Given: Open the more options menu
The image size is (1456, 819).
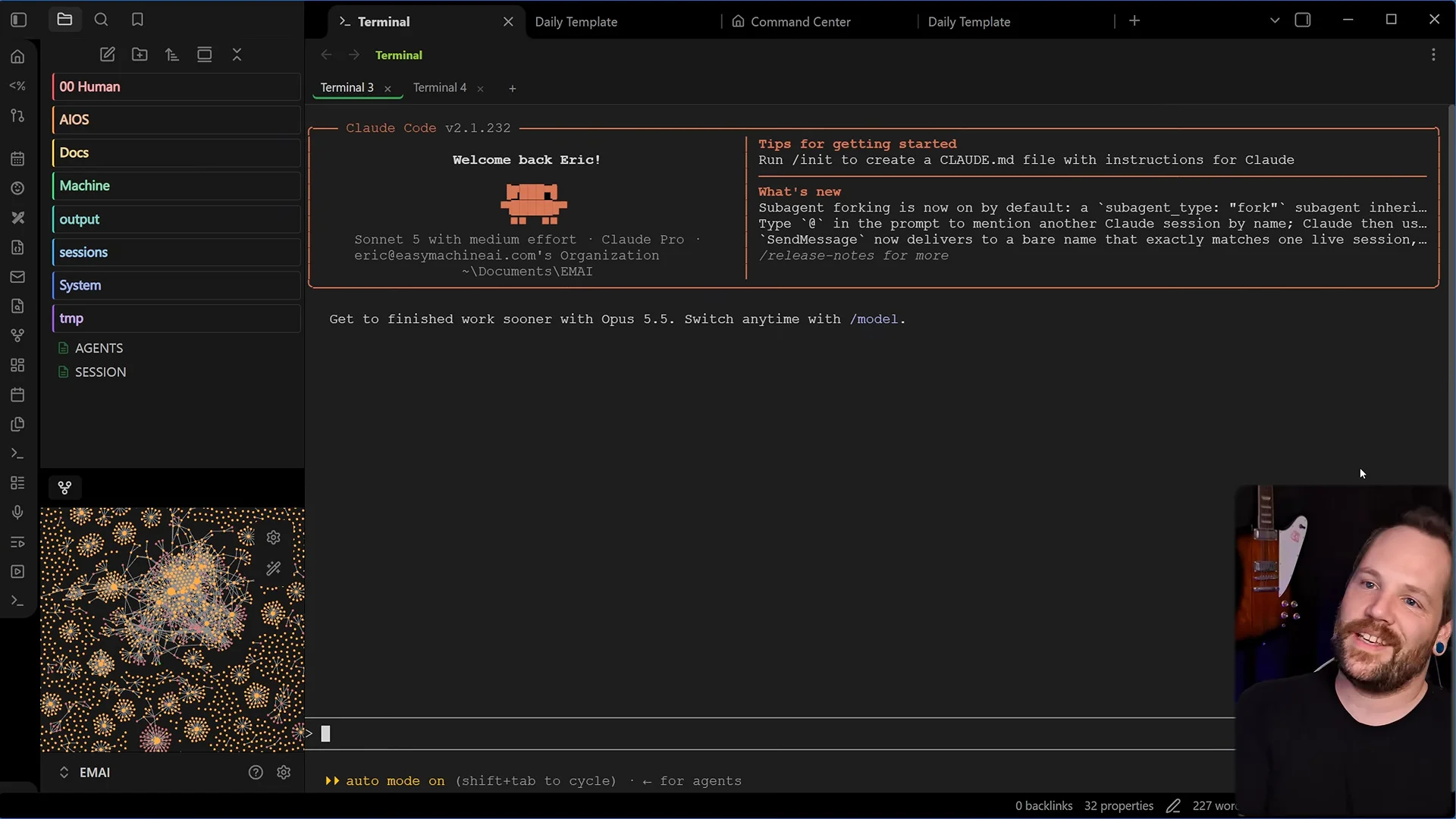Looking at the screenshot, I should click(x=1433, y=55).
